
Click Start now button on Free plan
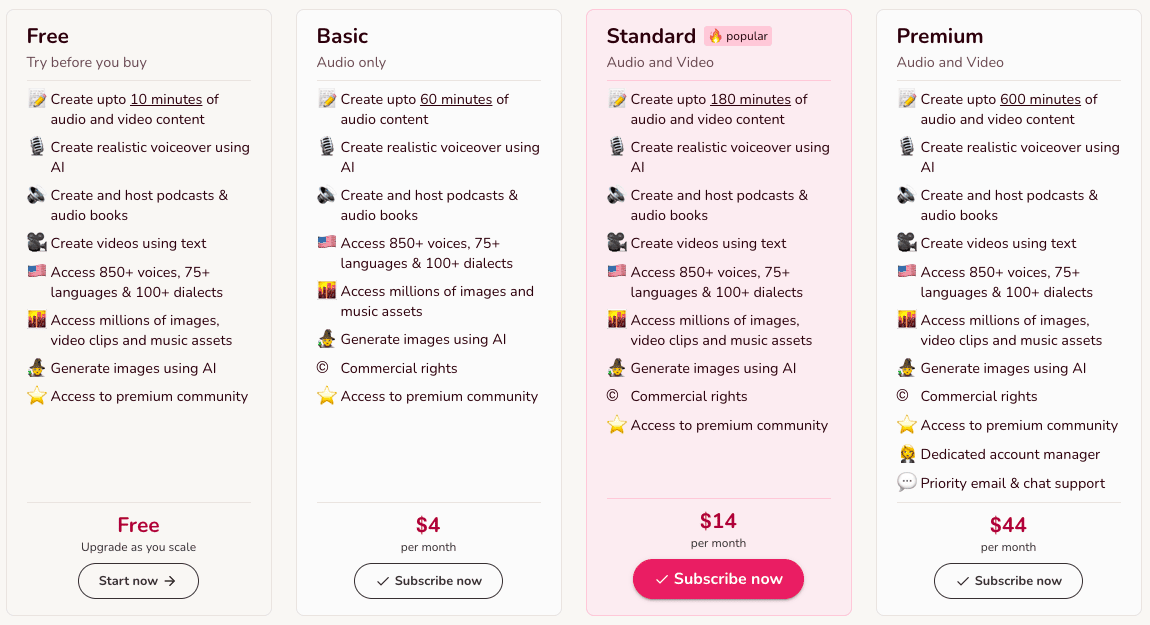pos(139,581)
